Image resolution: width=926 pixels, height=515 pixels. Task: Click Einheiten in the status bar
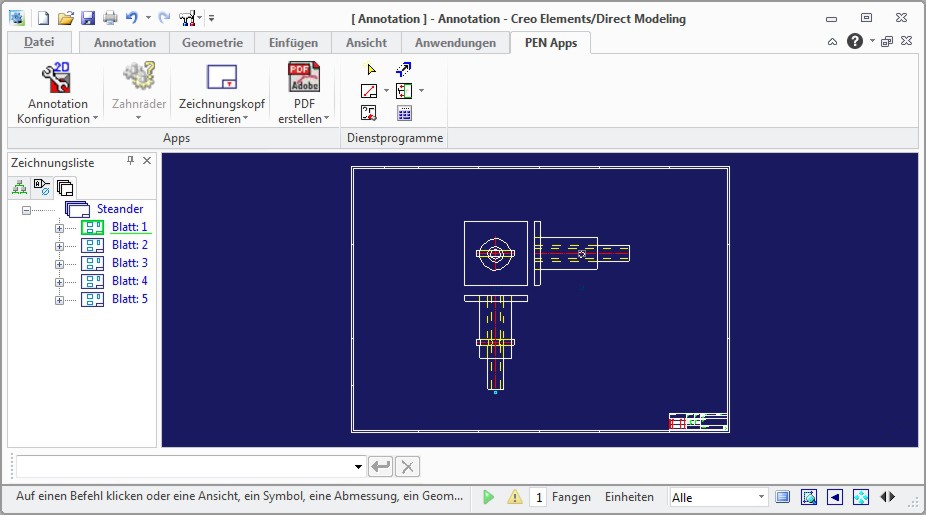pos(629,497)
